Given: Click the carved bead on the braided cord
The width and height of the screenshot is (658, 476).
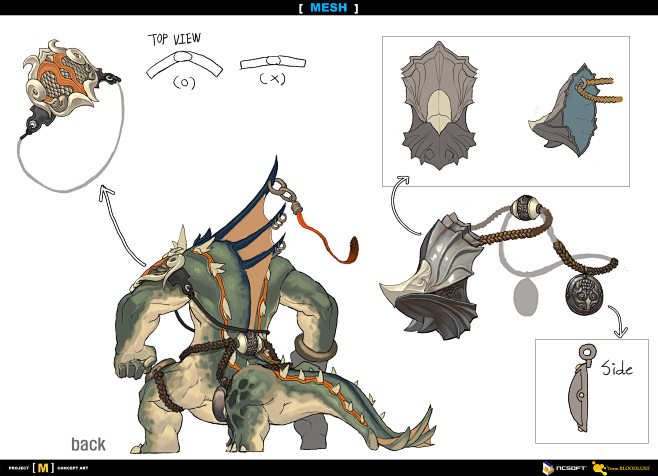Looking at the screenshot, I should [x=525, y=208].
